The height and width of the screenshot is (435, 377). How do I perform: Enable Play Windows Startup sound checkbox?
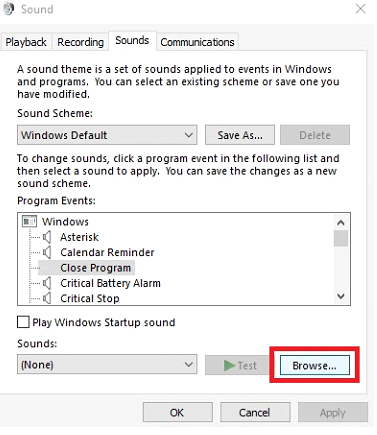23,322
